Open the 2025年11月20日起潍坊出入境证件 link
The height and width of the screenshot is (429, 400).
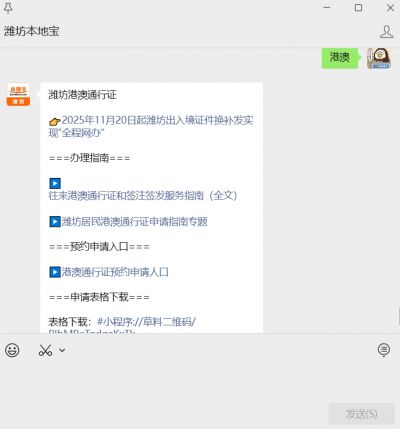pyautogui.click(x=151, y=126)
